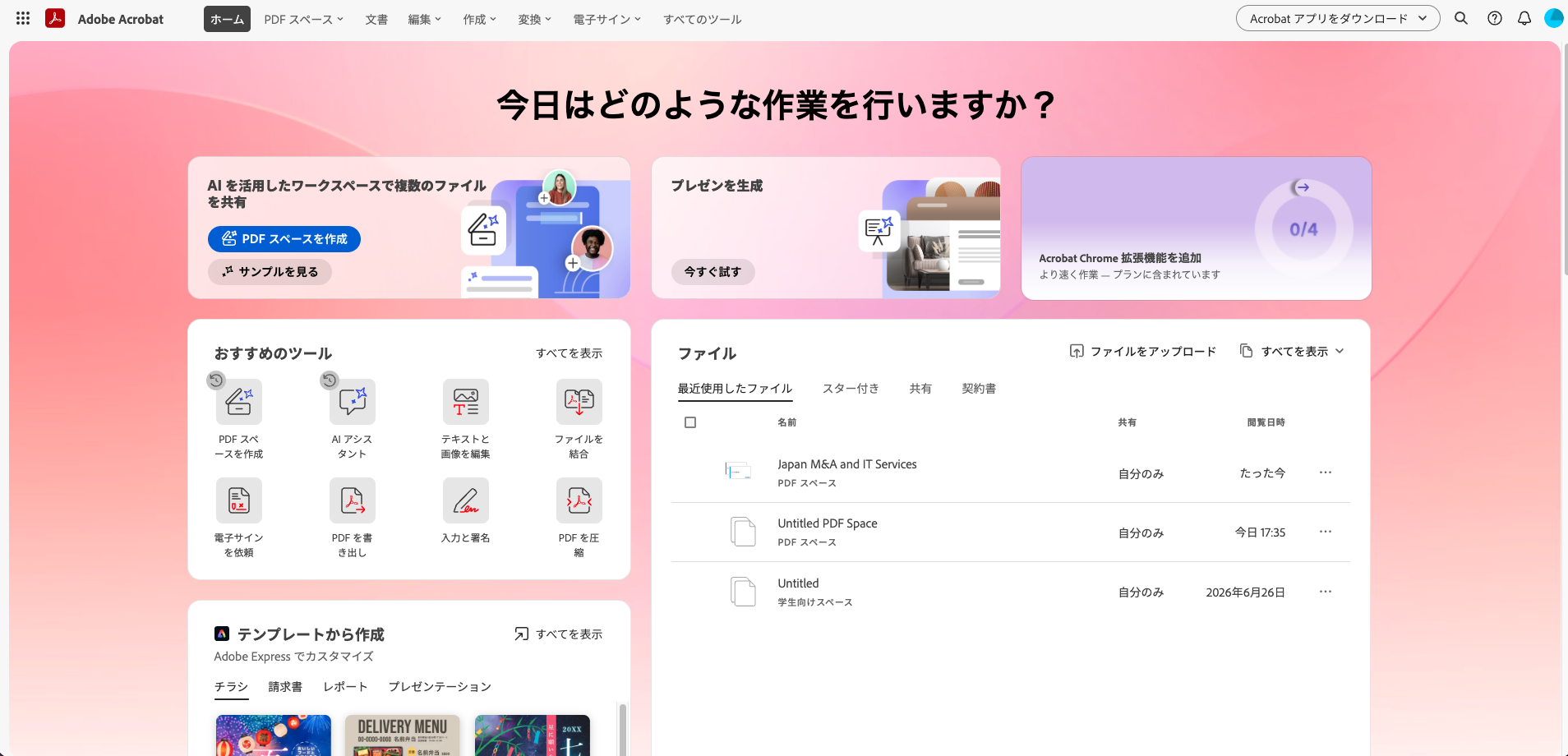Expand the 変換 menu
Screen dimensions: 1568x756
tap(535, 19)
